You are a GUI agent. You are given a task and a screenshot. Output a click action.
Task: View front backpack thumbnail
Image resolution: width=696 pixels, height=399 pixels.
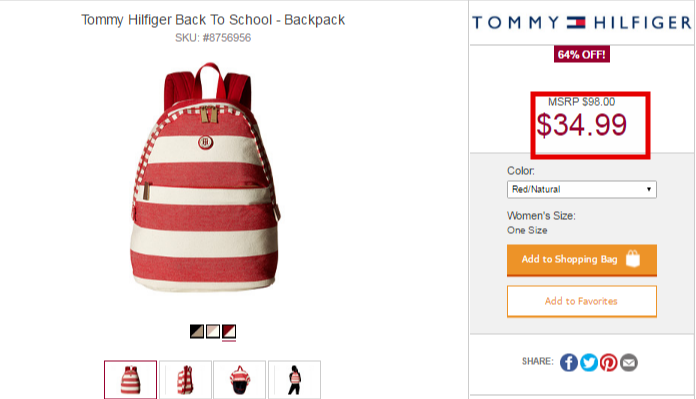[130, 379]
